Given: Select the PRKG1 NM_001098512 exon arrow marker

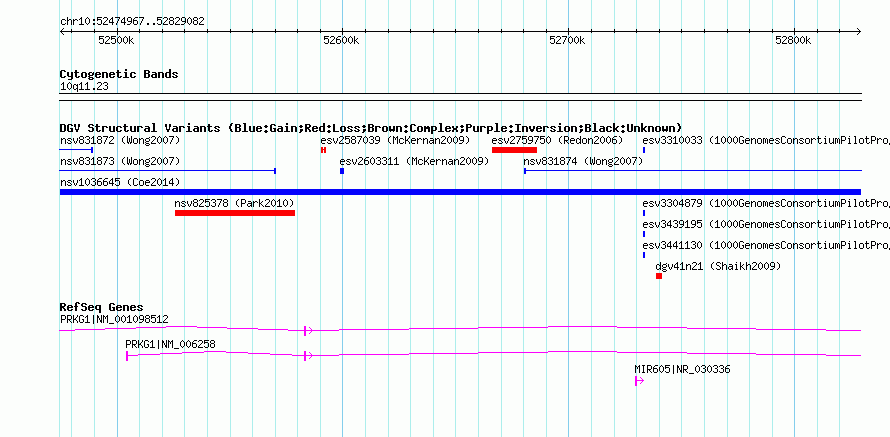Looking at the screenshot, I should (308, 331).
